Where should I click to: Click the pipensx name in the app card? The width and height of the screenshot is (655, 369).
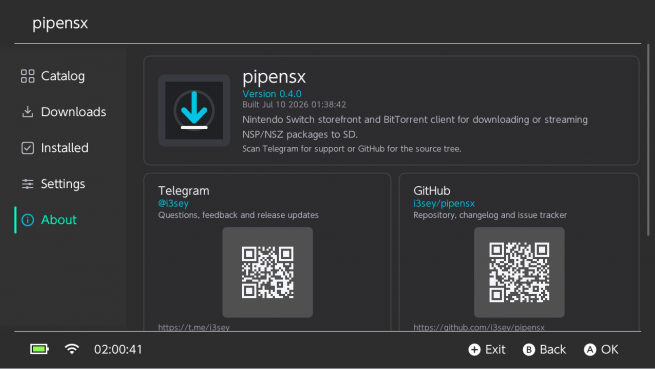click(x=274, y=76)
